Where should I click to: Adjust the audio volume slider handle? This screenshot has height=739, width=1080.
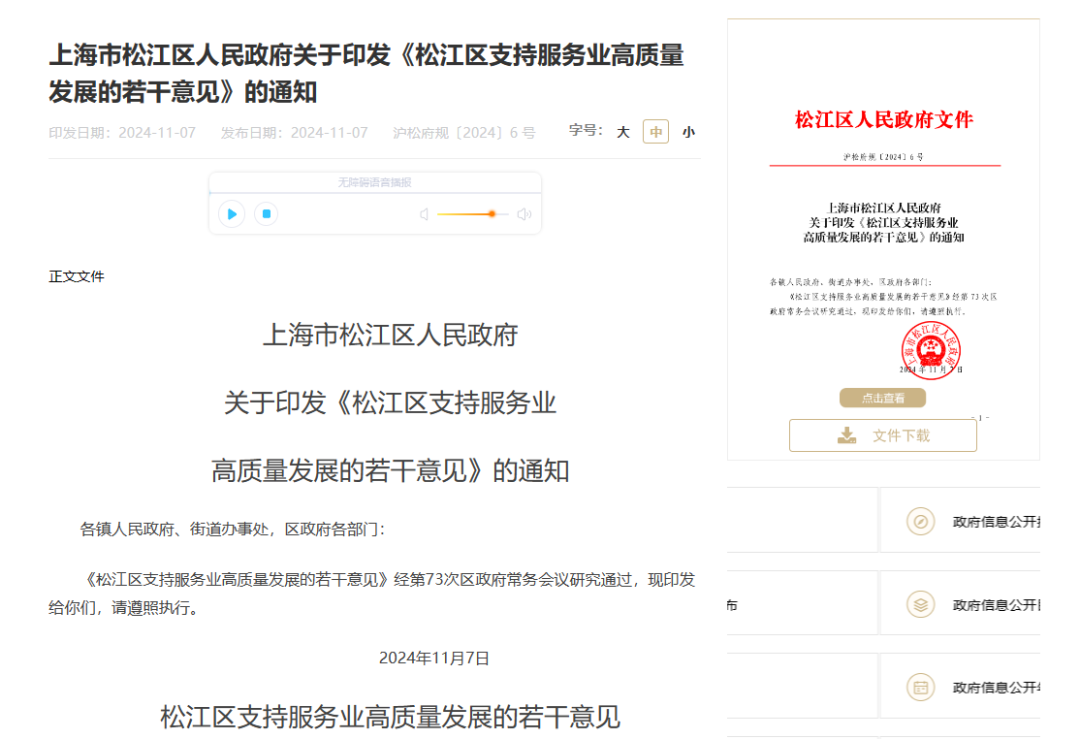(x=491, y=214)
